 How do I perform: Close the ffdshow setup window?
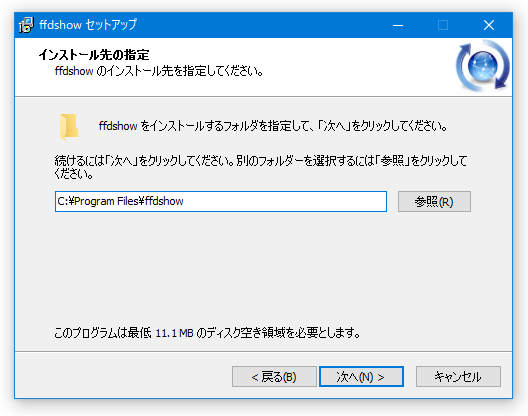pyautogui.click(x=489, y=25)
